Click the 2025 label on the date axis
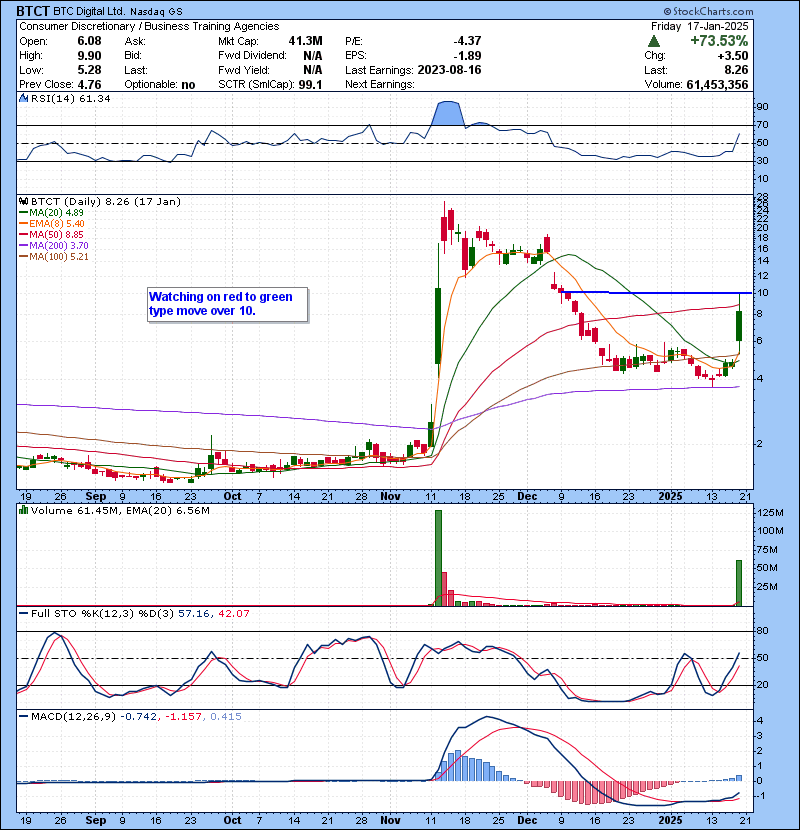The width and height of the screenshot is (800, 830). tap(672, 496)
